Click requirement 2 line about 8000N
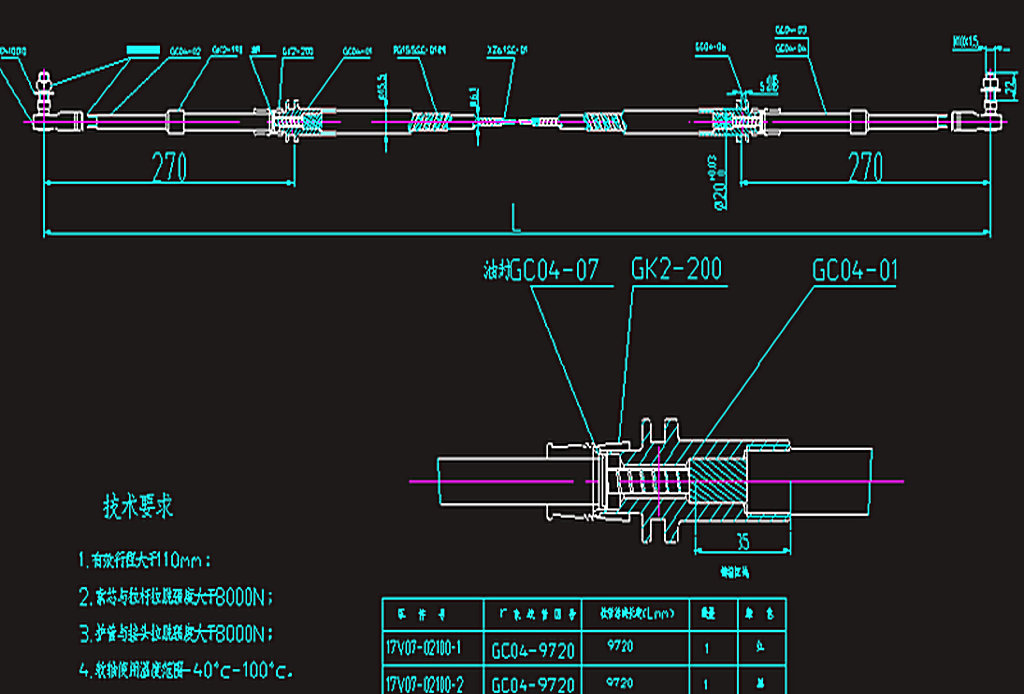Screen dimensions: 1024x694 [175, 598]
